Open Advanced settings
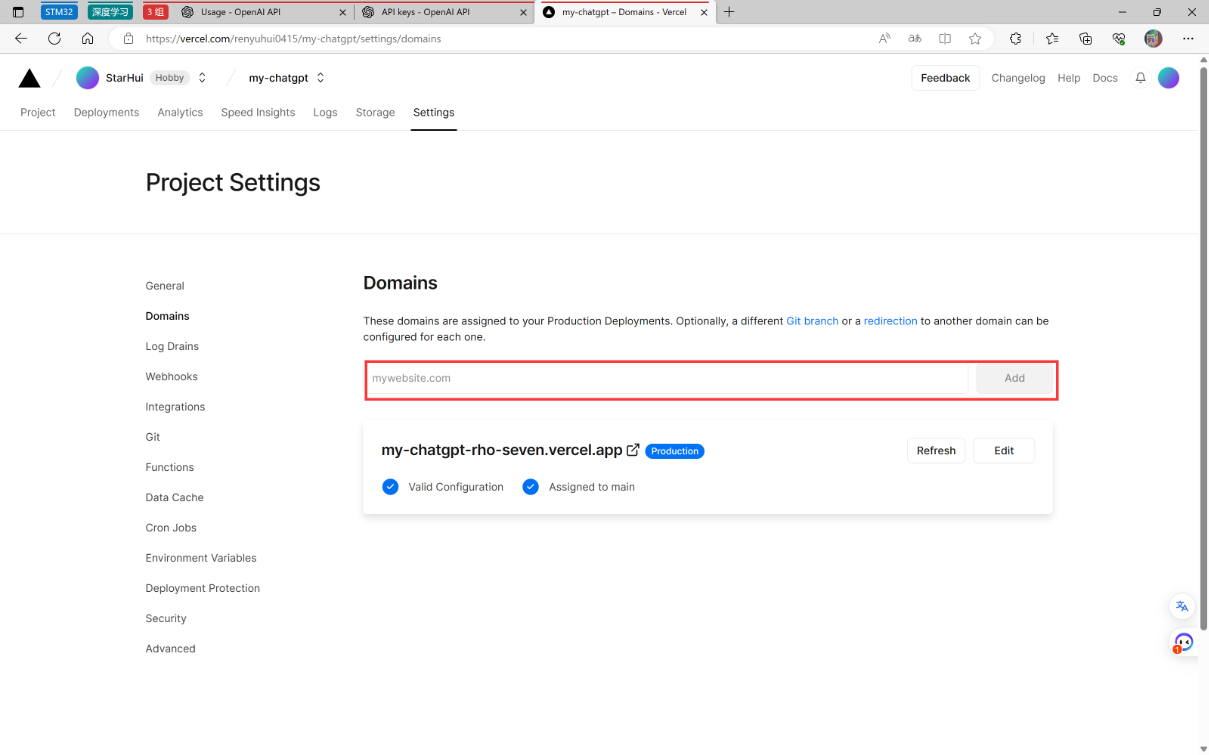Image resolution: width=1209 pixels, height=755 pixels. pos(171,649)
